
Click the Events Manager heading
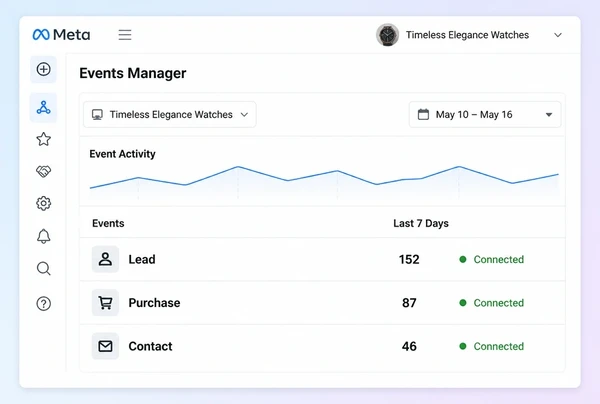(x=133, y=73)
